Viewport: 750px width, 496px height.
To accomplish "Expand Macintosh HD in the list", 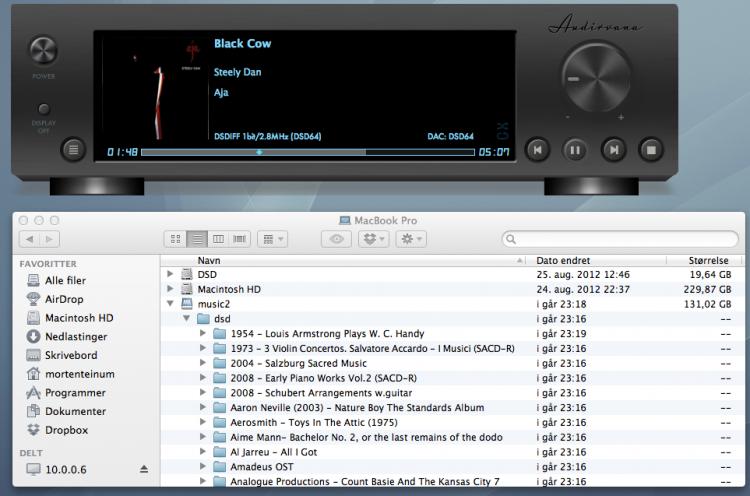I will [x=170, y=289].
